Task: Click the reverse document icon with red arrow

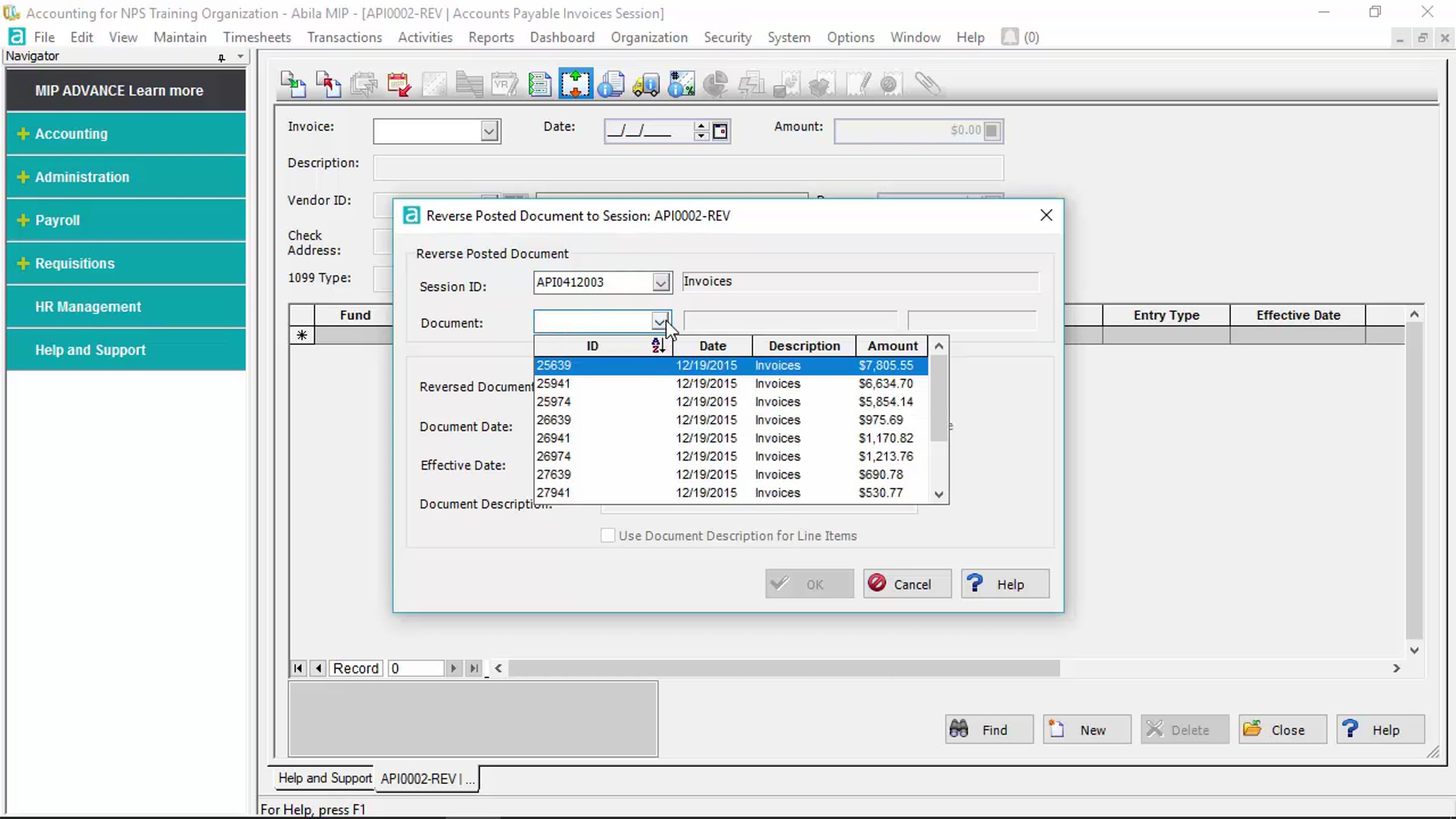Action: (x=329, y=84)
